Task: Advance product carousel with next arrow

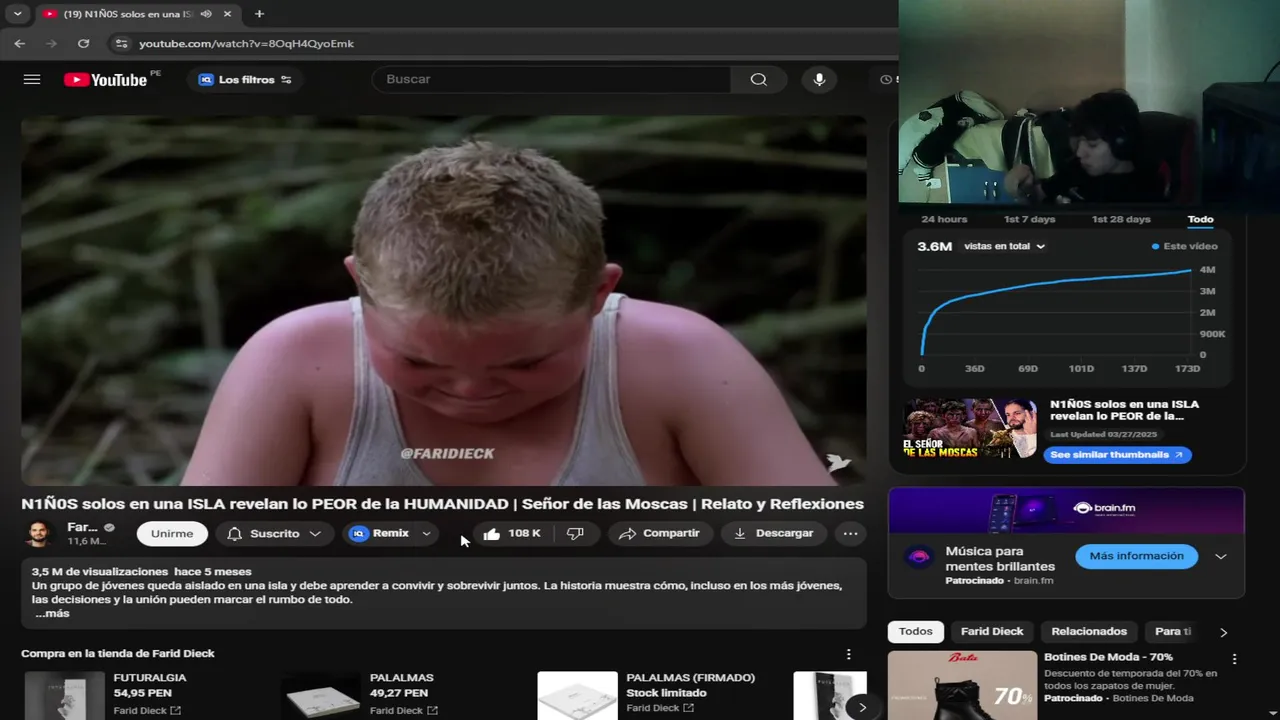Action: tap(862, 707)
